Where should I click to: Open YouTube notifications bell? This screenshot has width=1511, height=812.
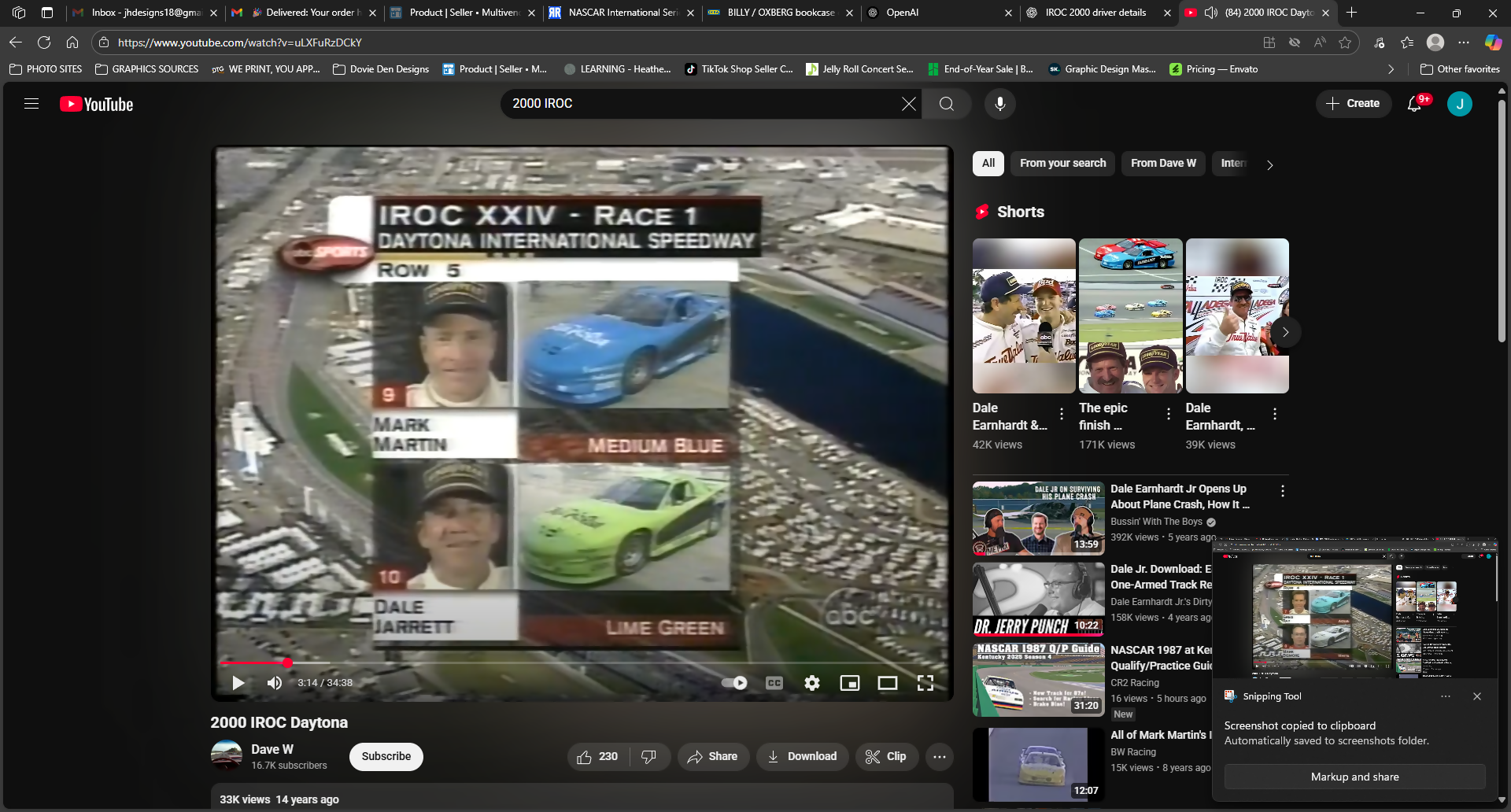1414,104
